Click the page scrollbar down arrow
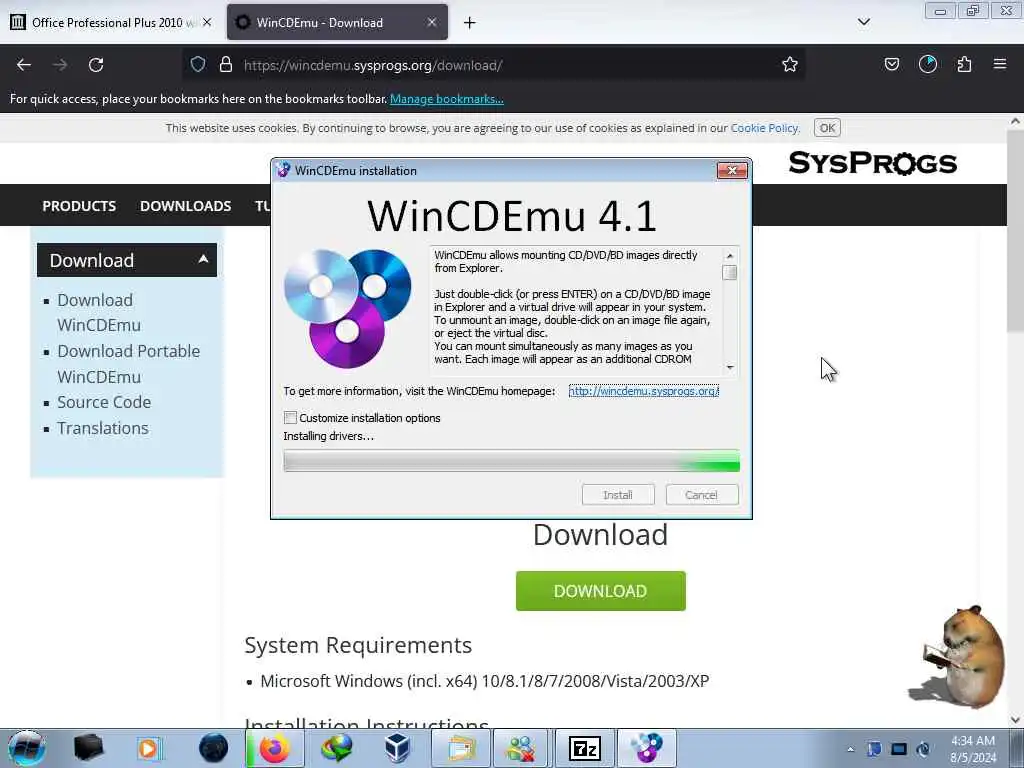 (1016, 719)
